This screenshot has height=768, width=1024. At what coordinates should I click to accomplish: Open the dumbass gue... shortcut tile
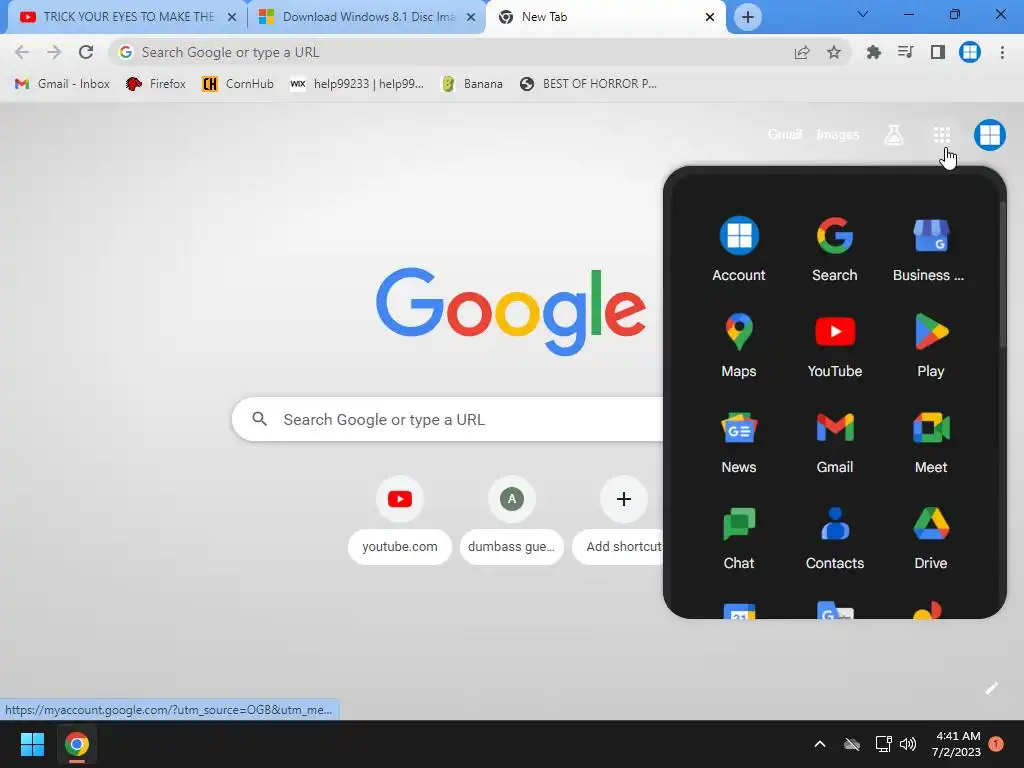pyautogui.click(x=511, y=520)
